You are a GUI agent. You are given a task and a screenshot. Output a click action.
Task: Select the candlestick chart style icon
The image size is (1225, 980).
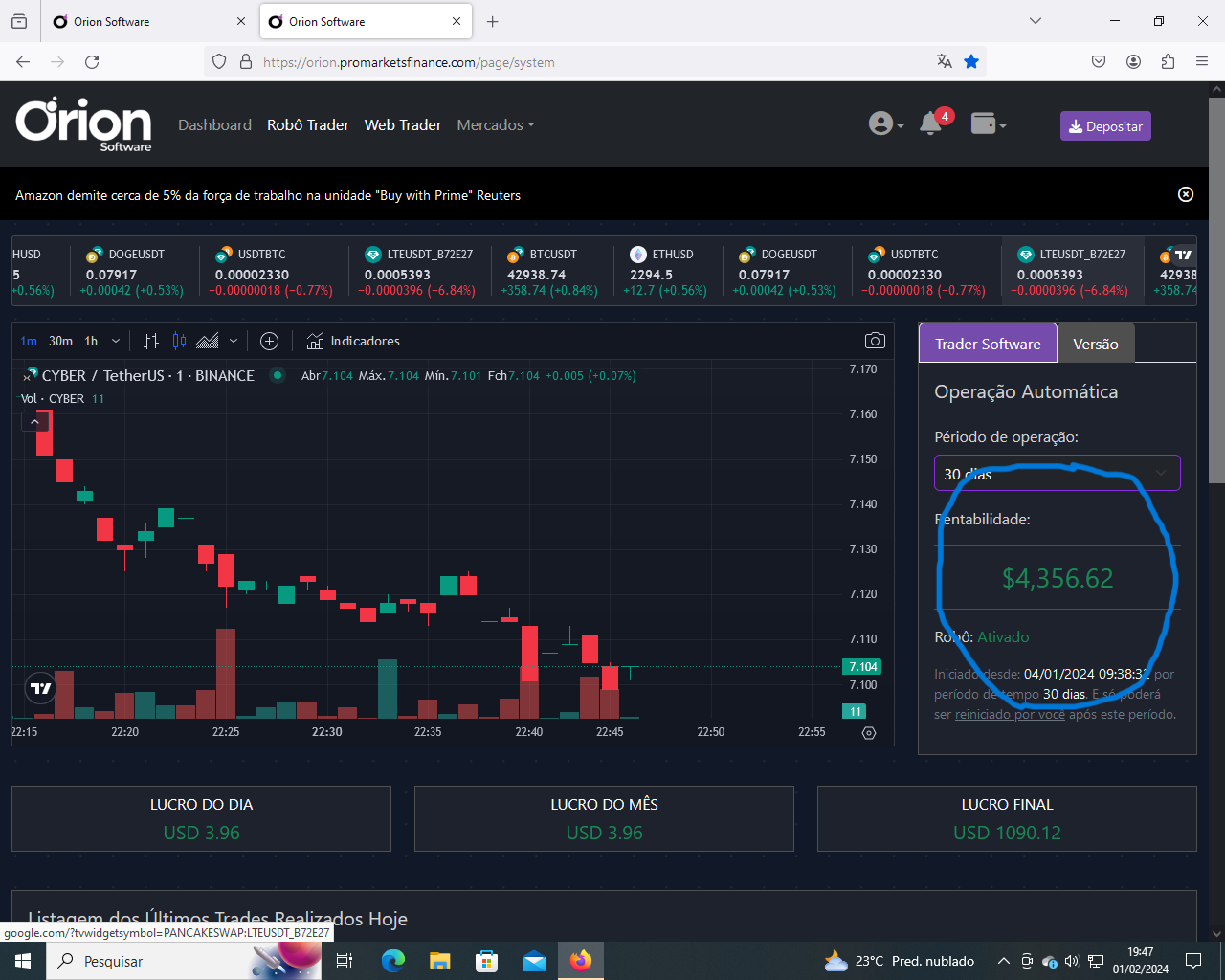pyautogui.click(x=179, y=342)
